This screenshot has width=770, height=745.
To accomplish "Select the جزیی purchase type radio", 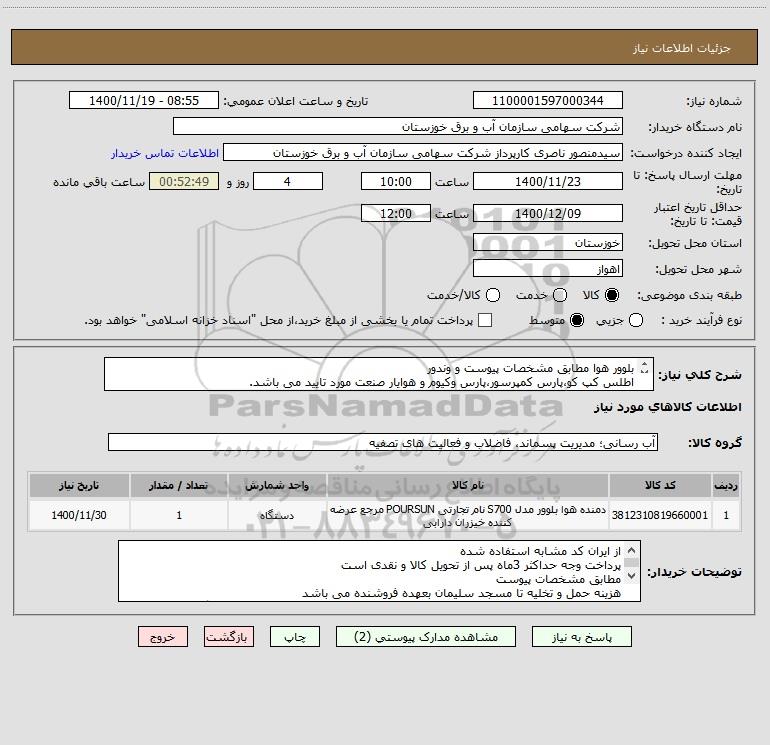I will [636, 321].
